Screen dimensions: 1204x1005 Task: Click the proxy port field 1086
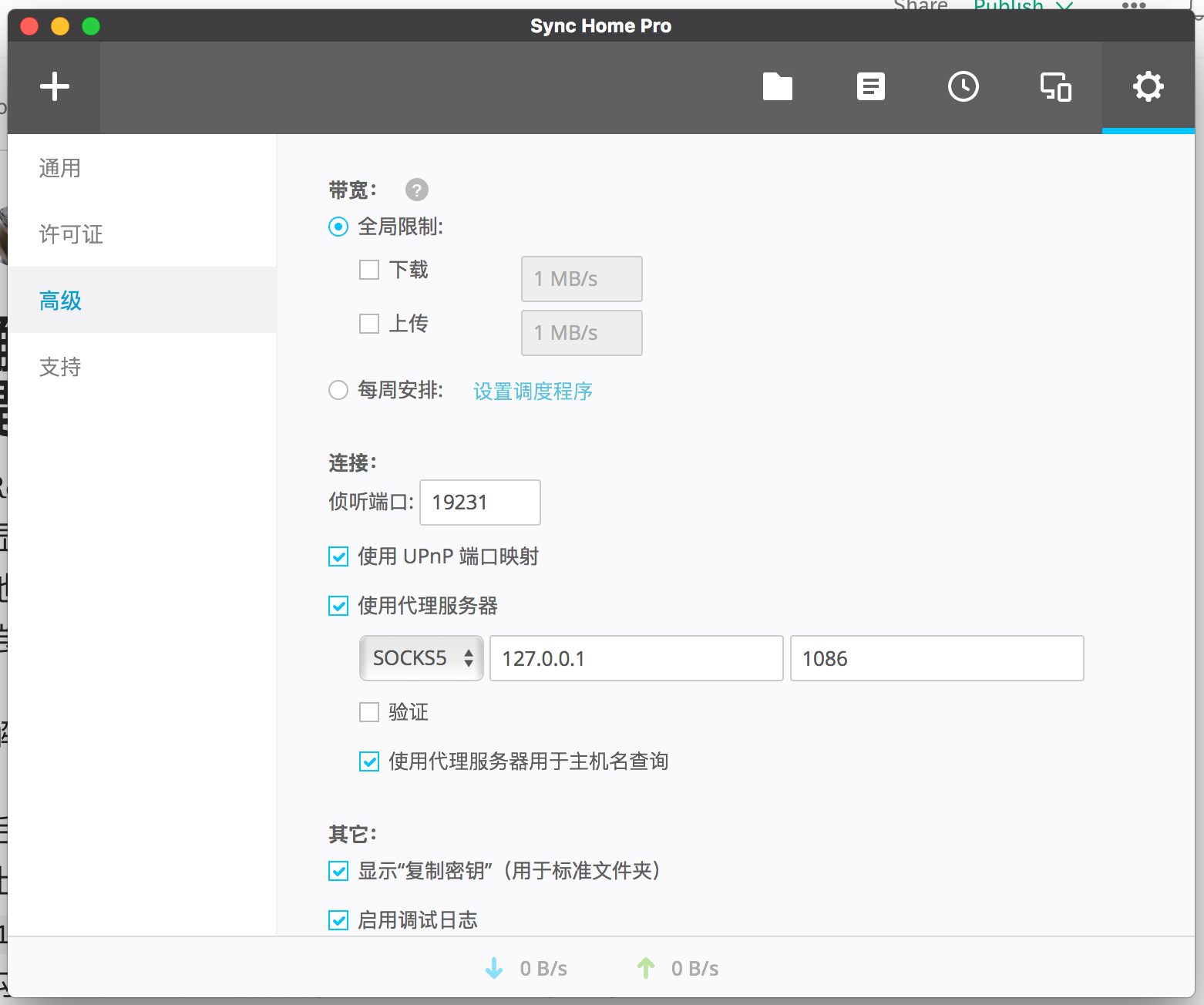937,658
